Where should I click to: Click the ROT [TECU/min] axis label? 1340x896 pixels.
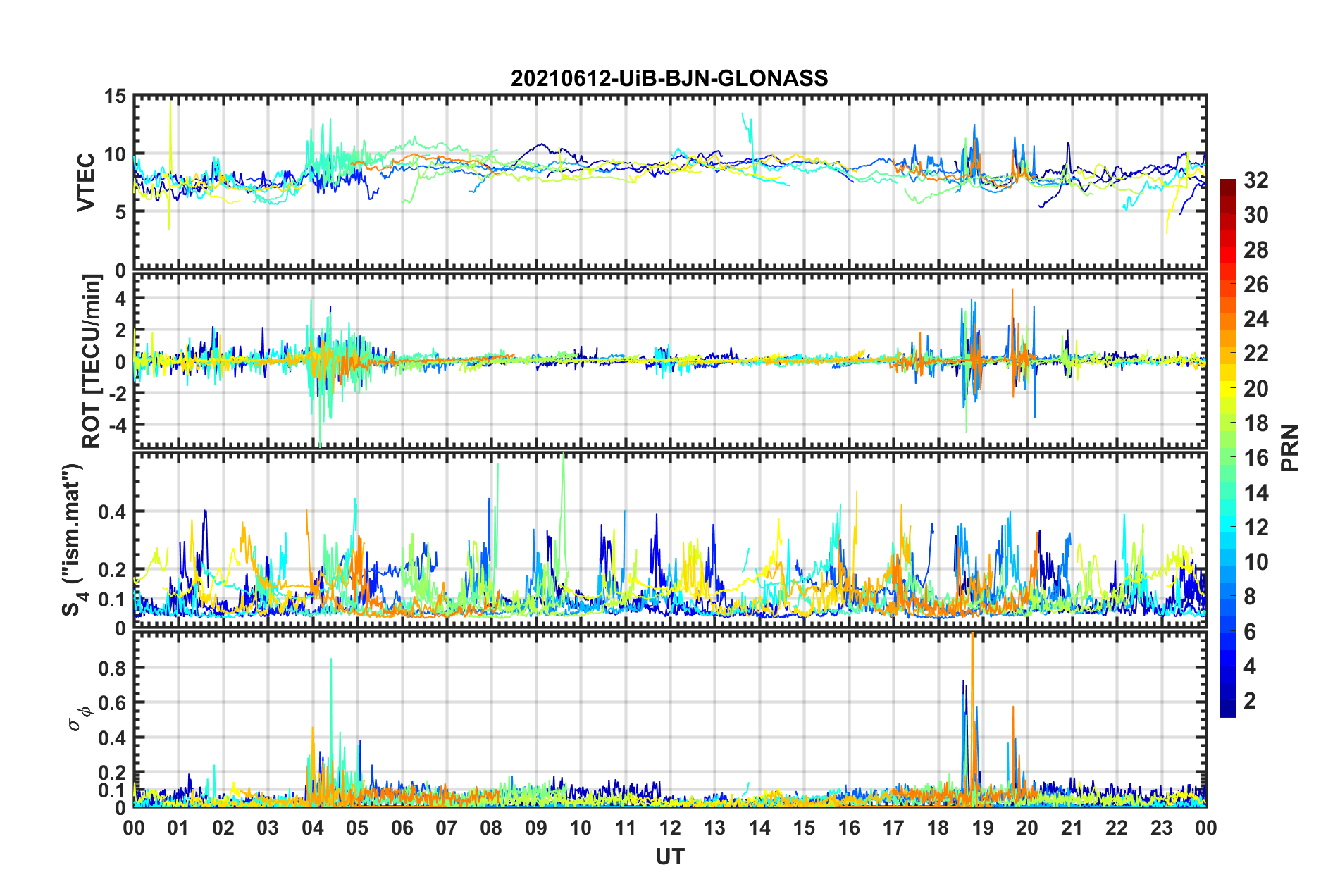click(x=92, y=361)
